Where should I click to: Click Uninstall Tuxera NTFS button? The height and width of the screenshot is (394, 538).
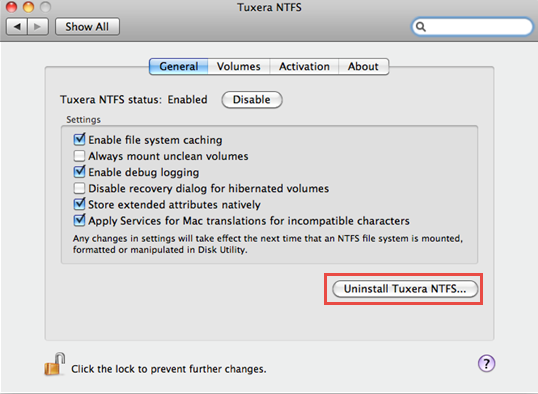(405, 289)
